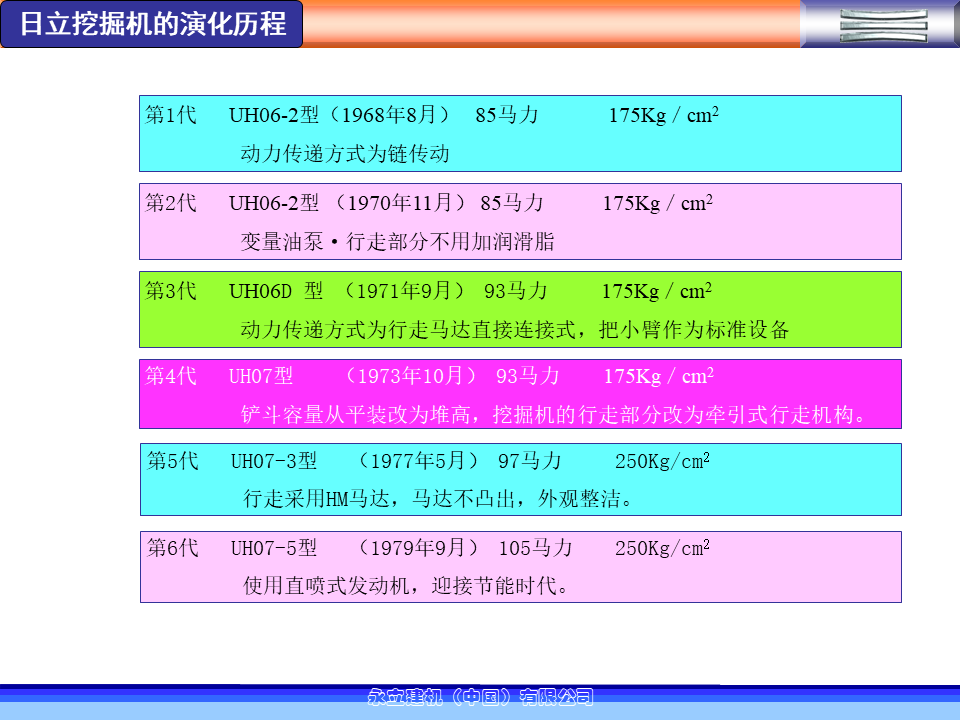Screen dimensions: 960x720
Task: Select the 105马力 horsepower value
Action: point(536,548)
